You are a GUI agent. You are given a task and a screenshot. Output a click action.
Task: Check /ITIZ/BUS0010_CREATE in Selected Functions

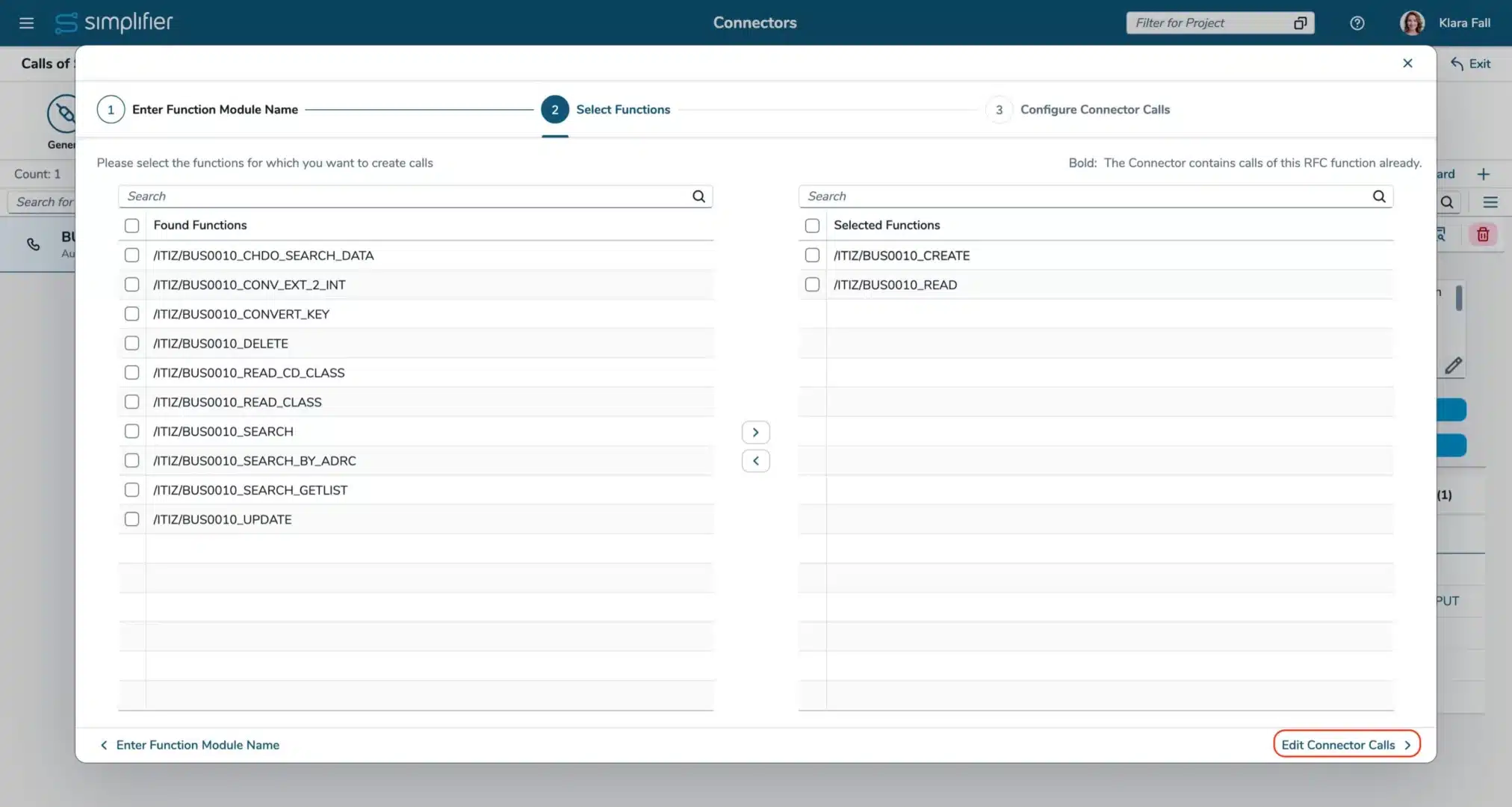pos(812,255)
